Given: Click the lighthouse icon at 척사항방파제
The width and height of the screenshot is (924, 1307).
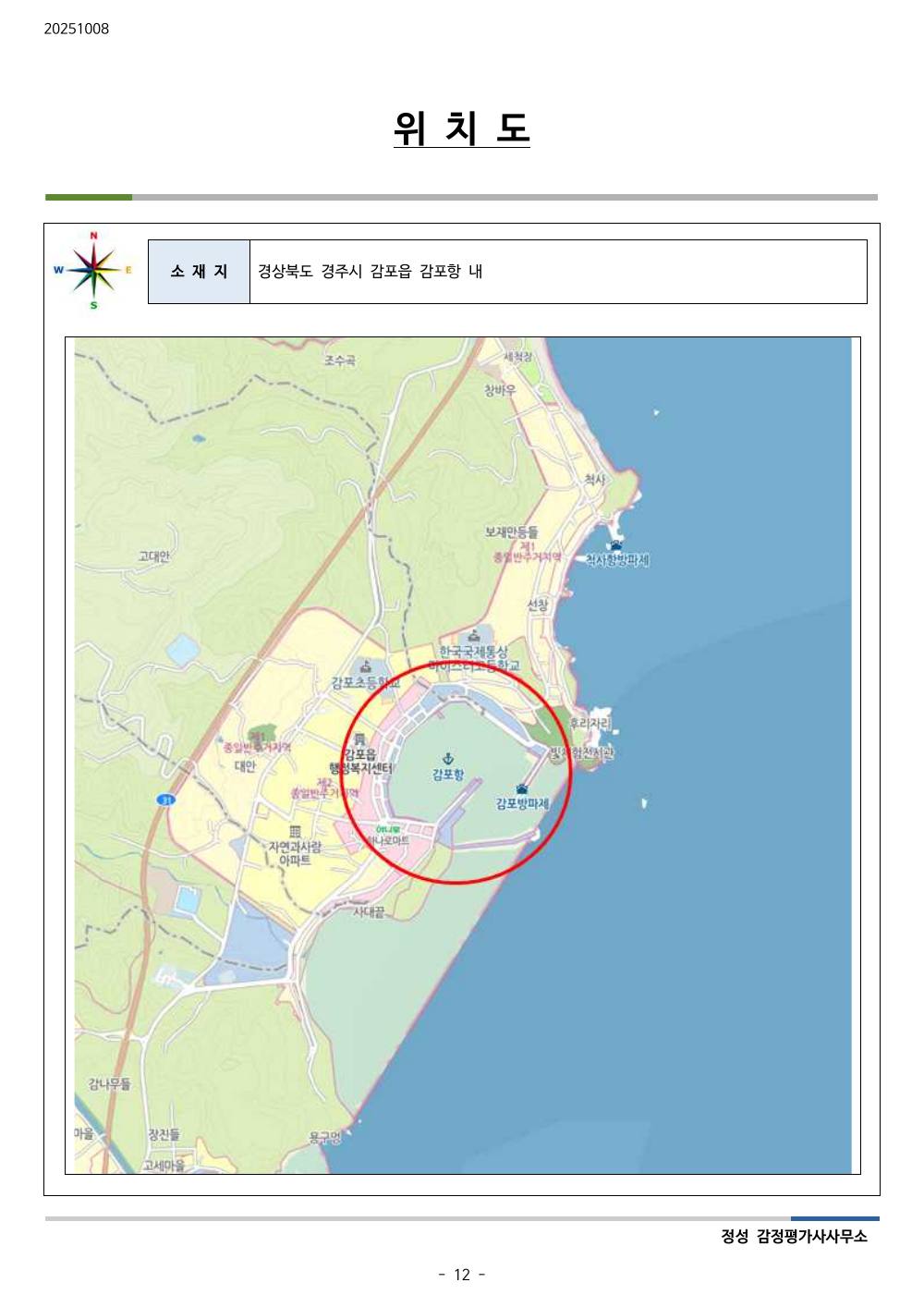Looking at the screenshot, I should click(615, 545).
